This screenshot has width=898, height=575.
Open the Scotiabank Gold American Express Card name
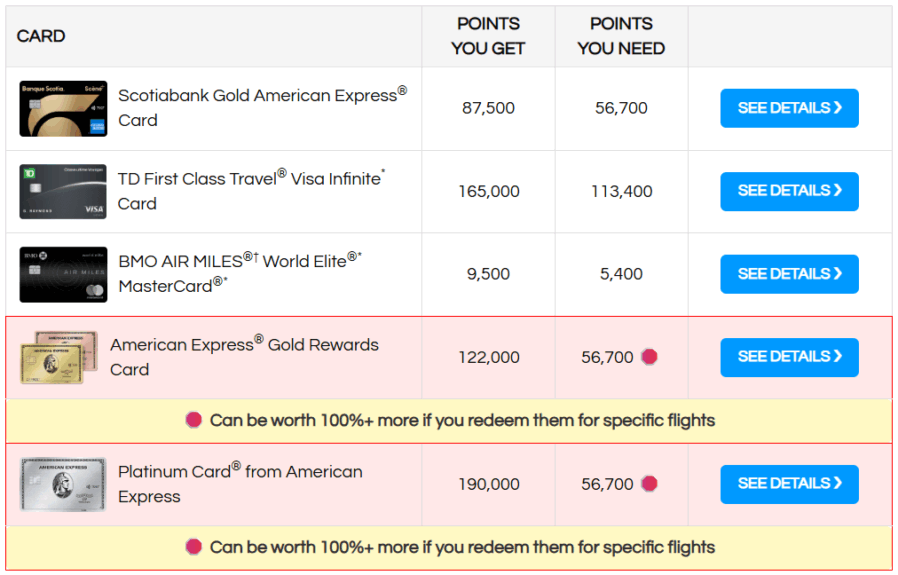262,107
